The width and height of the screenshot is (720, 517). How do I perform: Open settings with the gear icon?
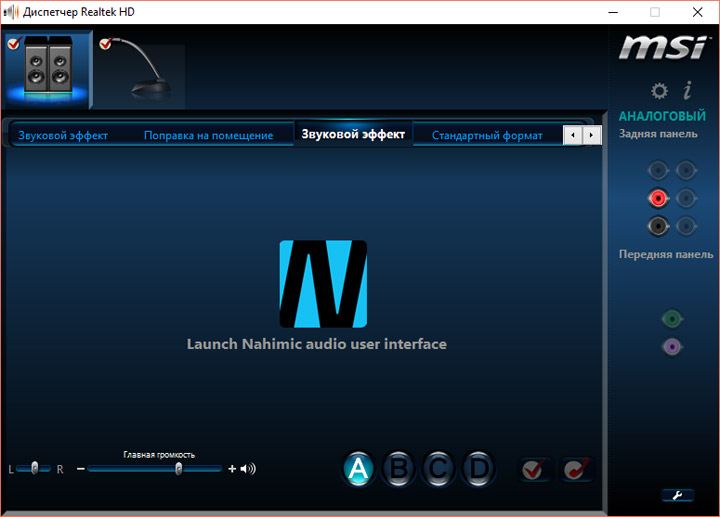click(x=659, y=91)
